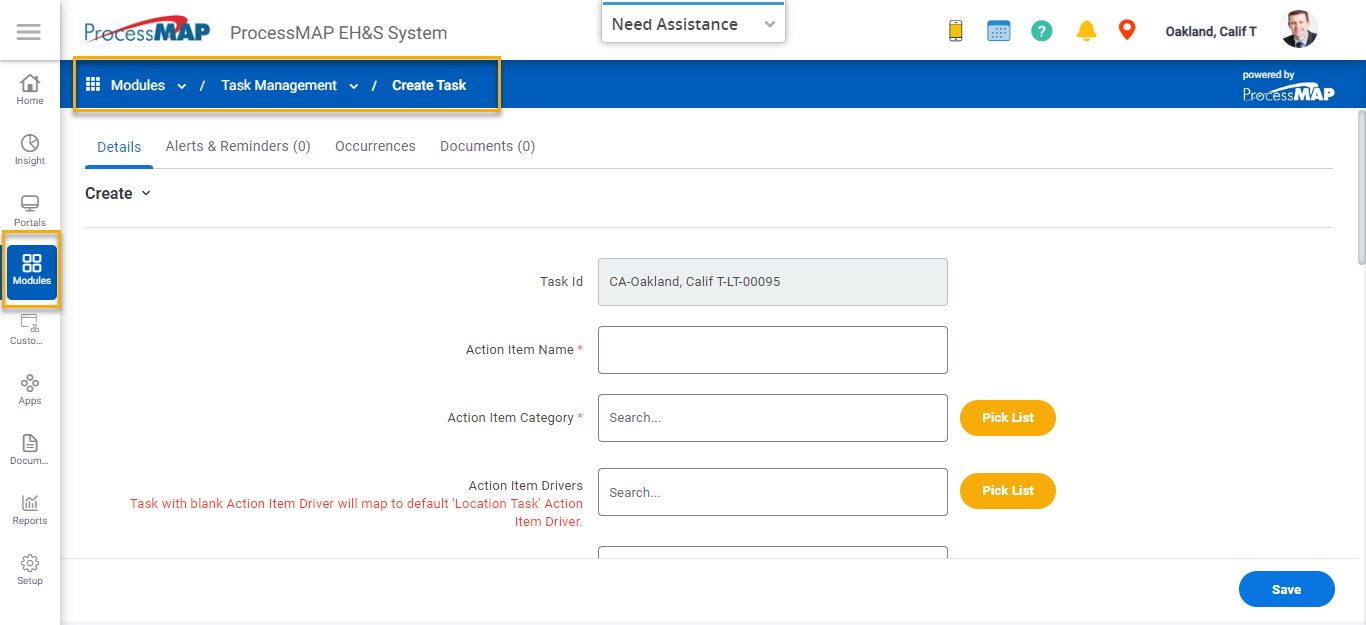1366x625 pixels.
Task: Open Setup gear in the sidebar
Action: coord(30,570)
